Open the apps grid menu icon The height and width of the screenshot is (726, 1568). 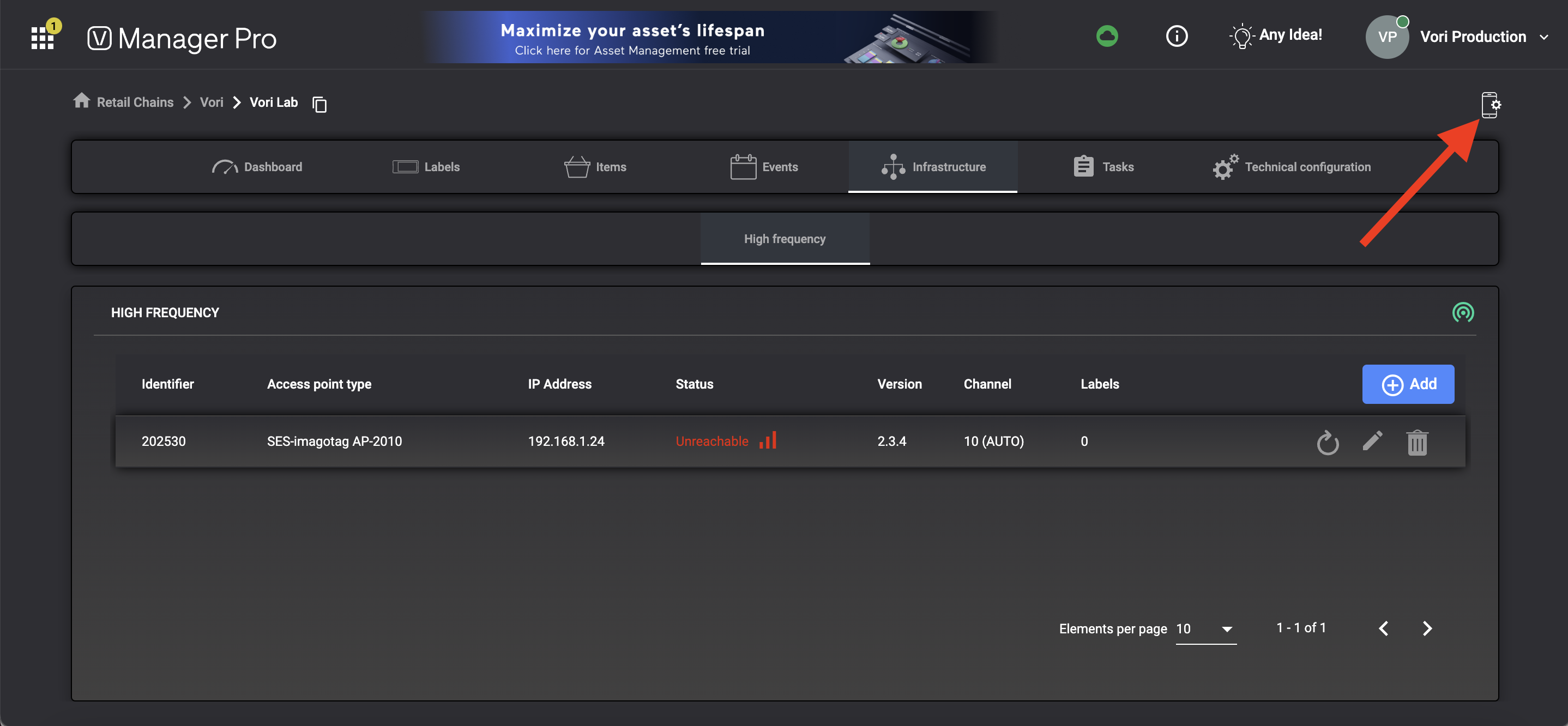43,38
